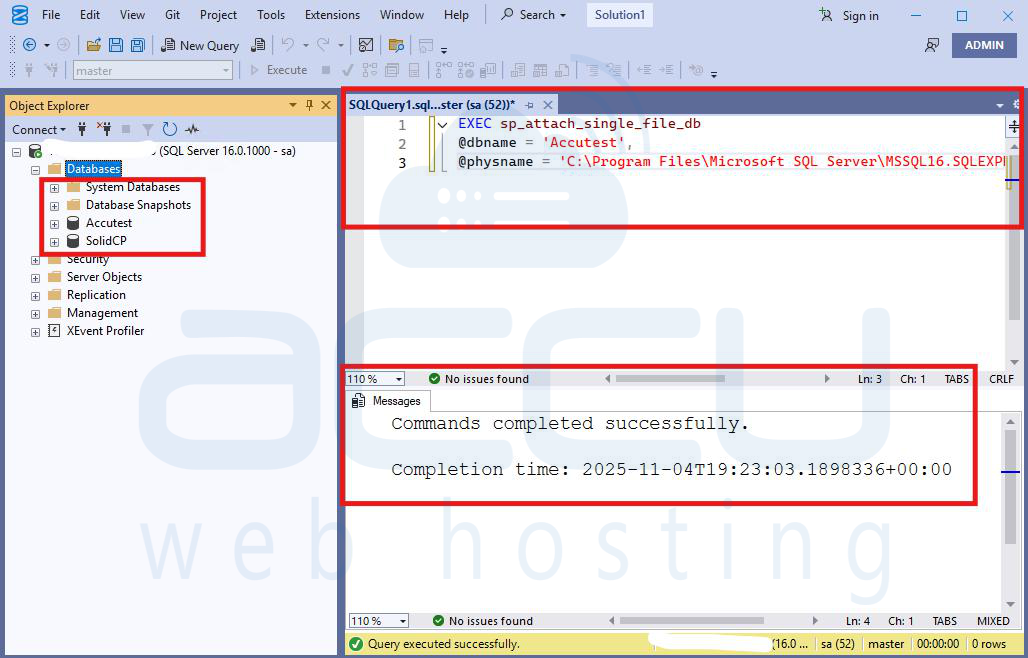Click the Open File folder icon
This screenshot has height=658, width=1028.
point(93,45)
